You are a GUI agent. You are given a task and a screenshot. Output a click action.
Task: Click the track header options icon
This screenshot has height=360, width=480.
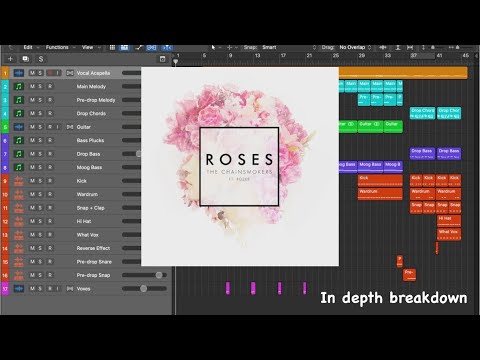(x=162, y=59)
